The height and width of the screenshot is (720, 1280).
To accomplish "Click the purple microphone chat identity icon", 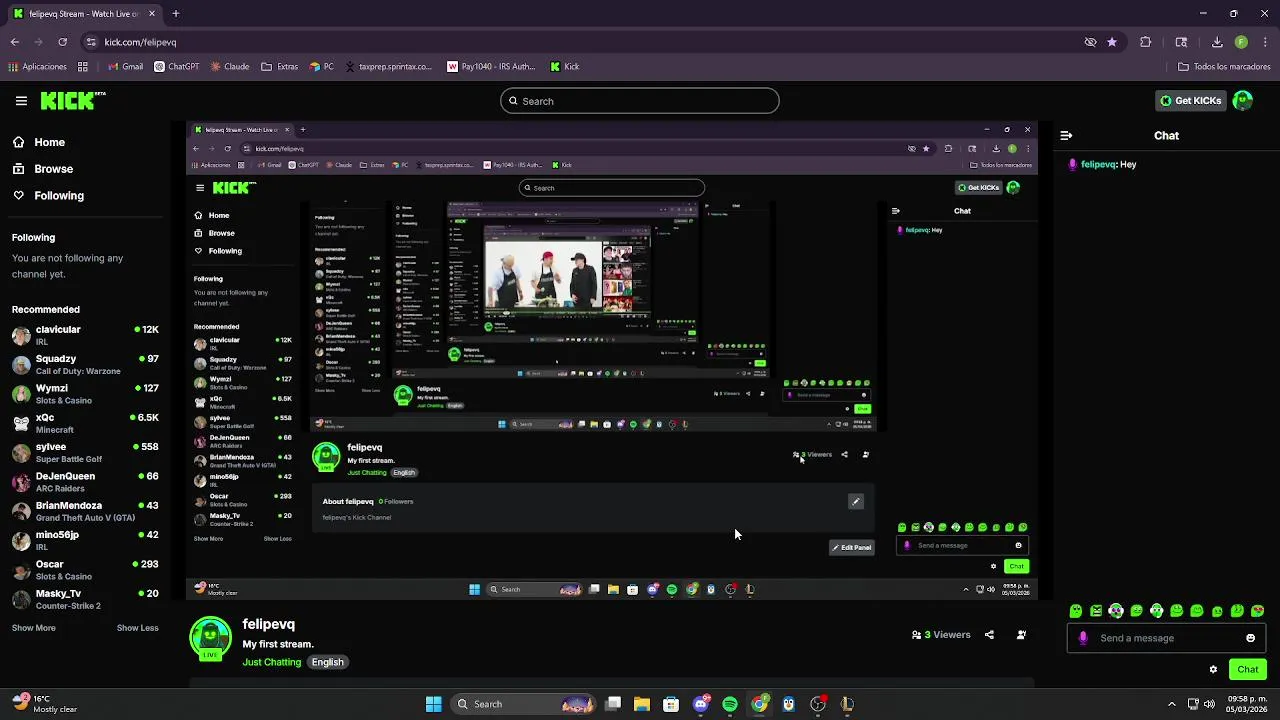I will point(1083,638).
